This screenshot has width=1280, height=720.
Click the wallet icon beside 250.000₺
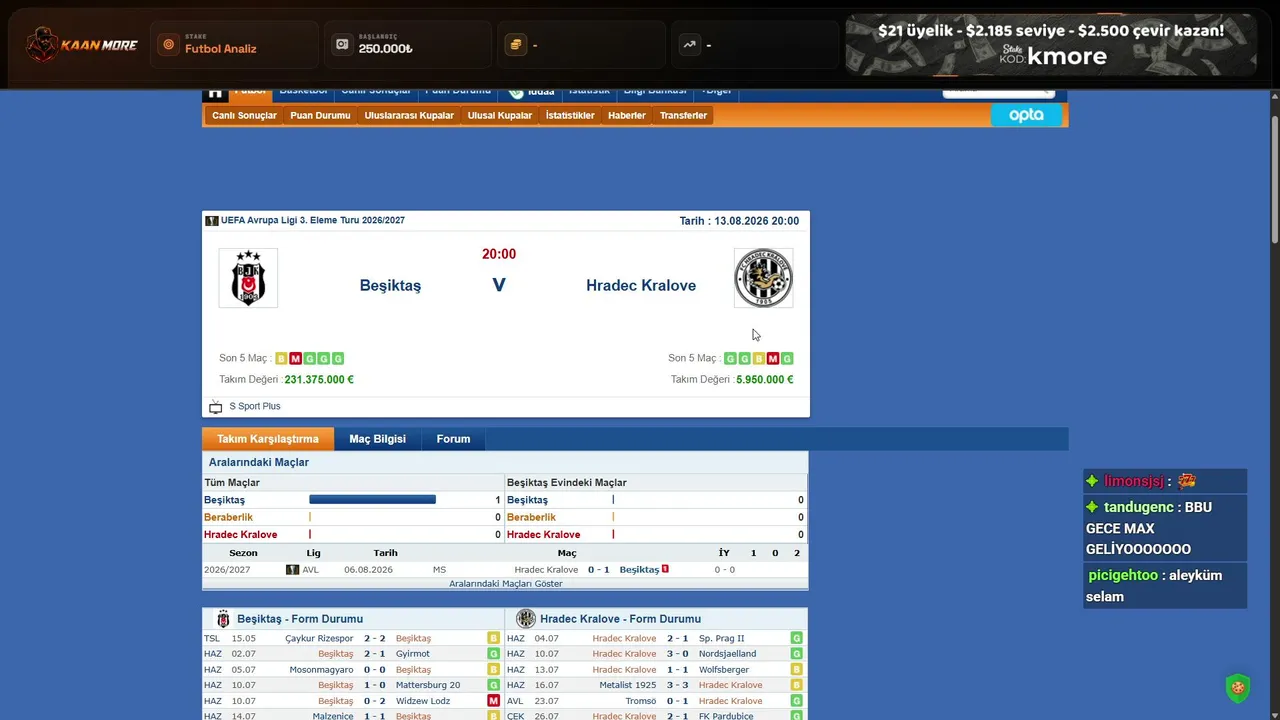click(x=342, y=45)
